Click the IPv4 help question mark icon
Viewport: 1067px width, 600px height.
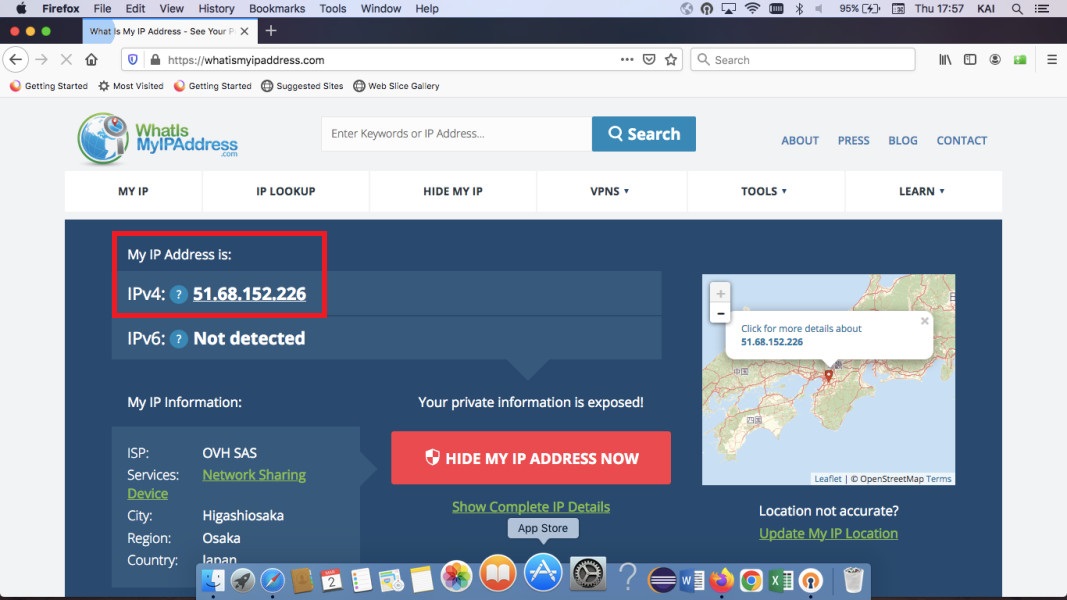pyautogui.click(x=178, y=294)
